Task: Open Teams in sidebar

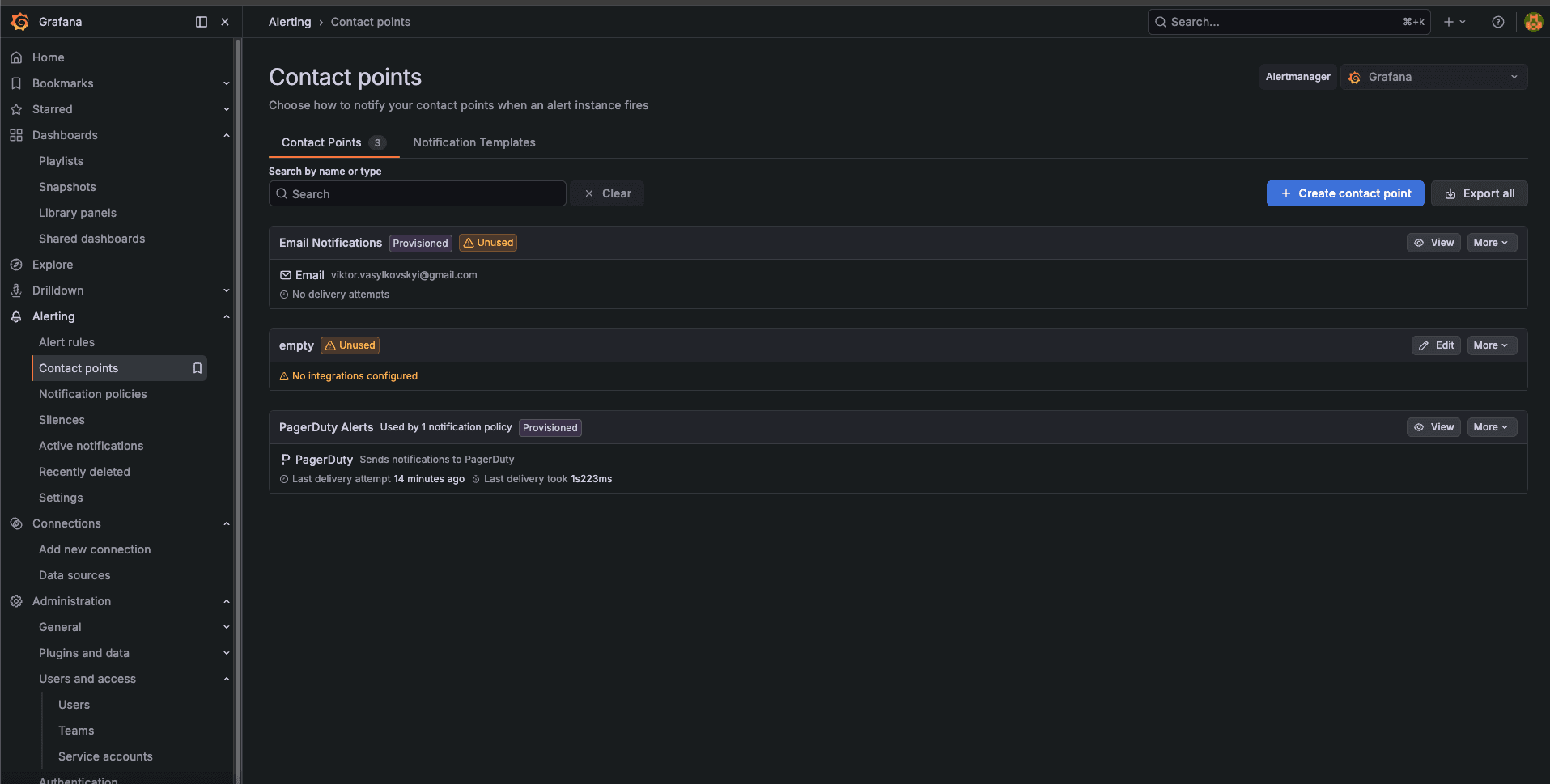Action: click(x=76, y=731)
